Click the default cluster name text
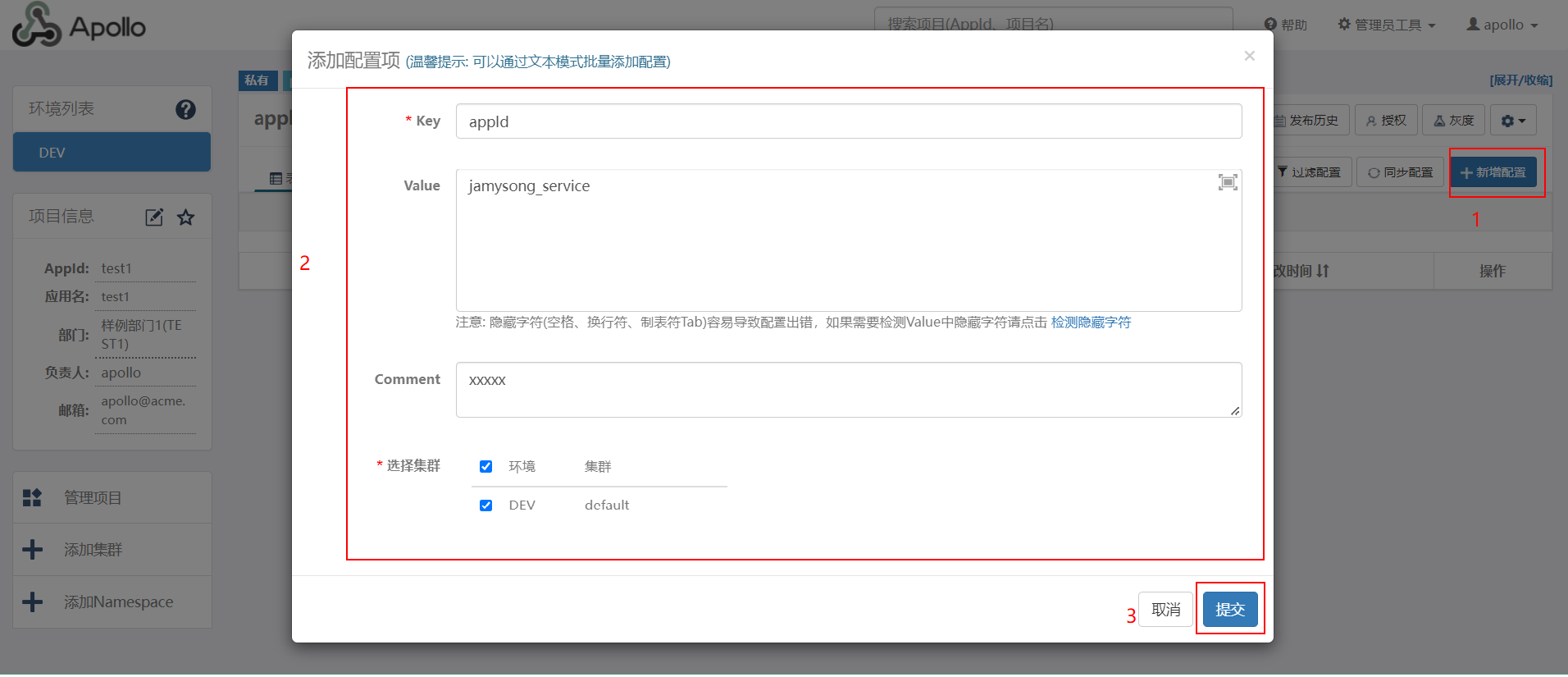Image resolution: width=1568 pixels, height=677 pixels. tap(607, 505)
